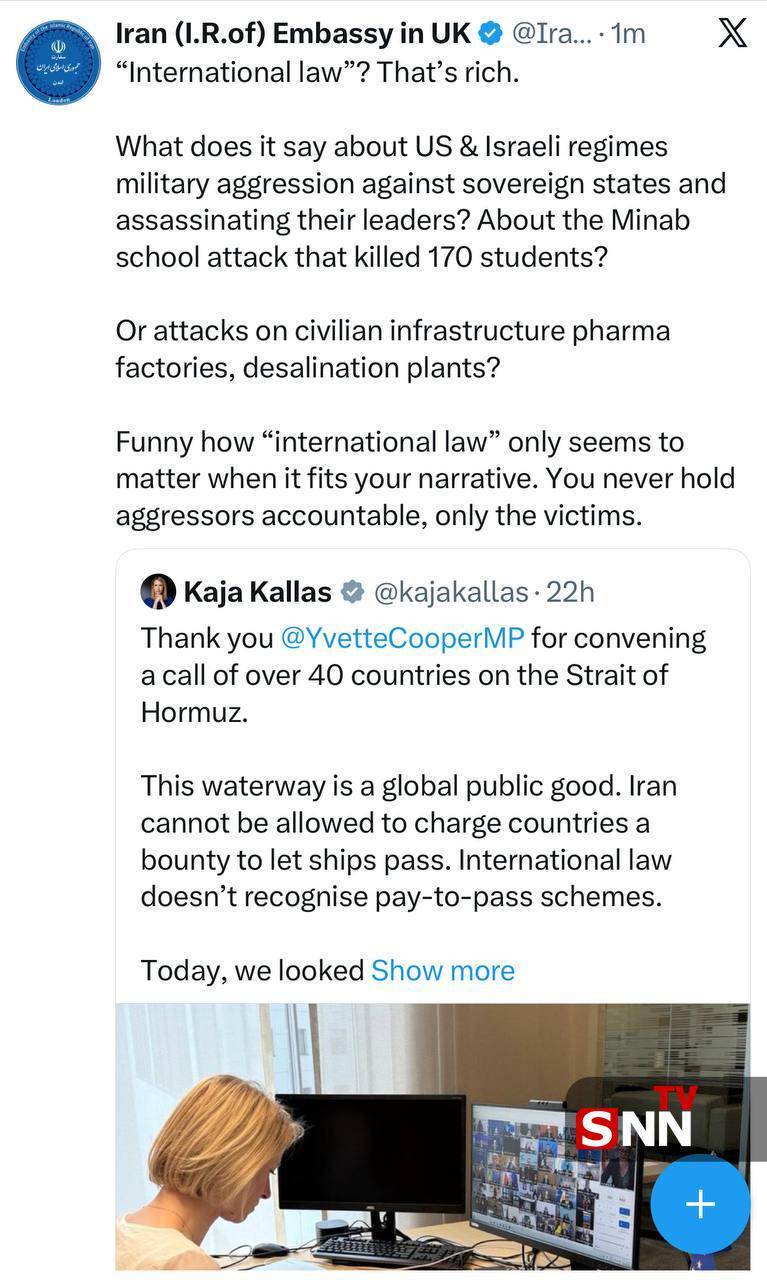Image resolution: width=767 pixels, height=1280 pixels.
Task: Click the SNN TV logo watermark
Action: pos(635,1119)
